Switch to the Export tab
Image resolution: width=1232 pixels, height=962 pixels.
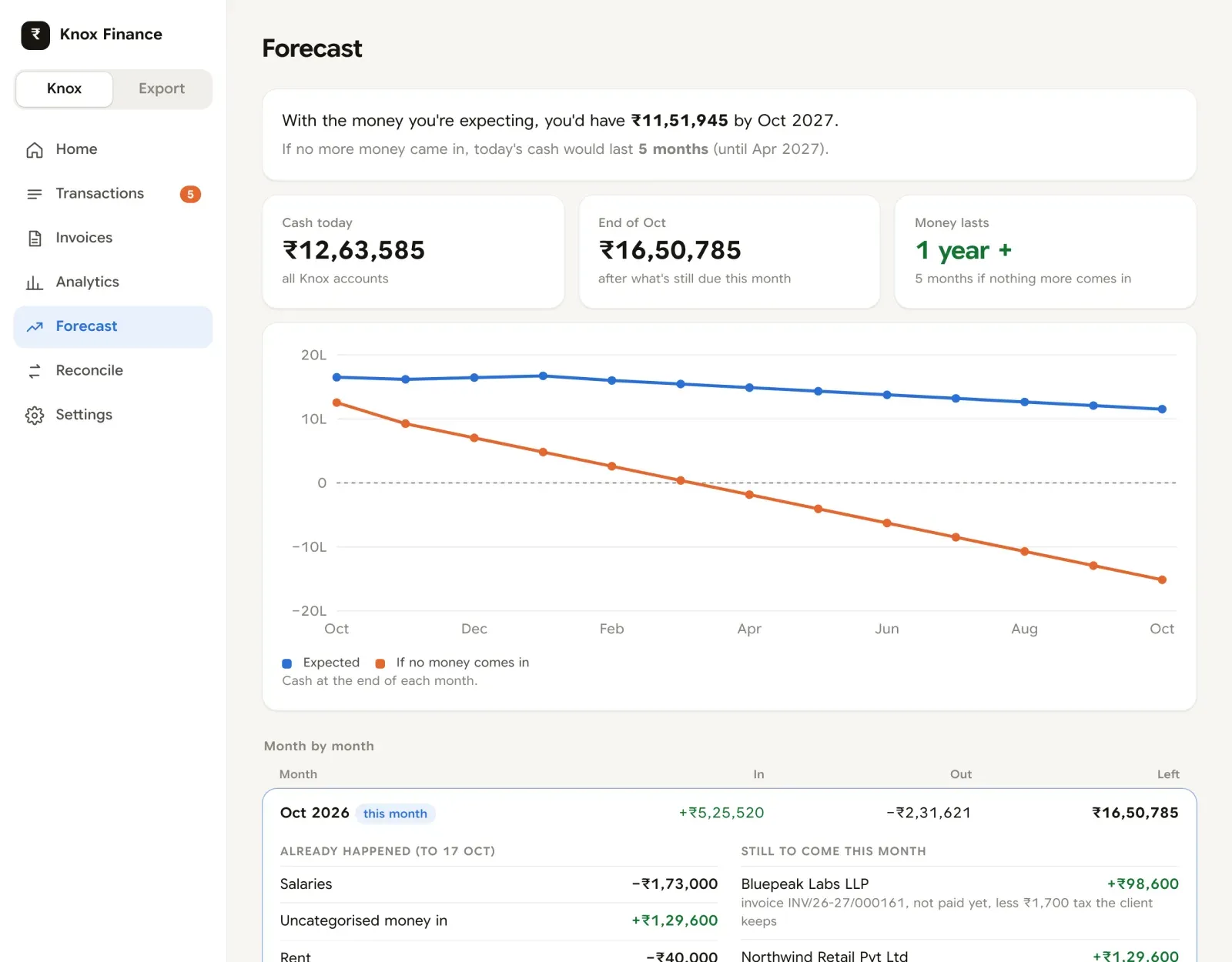coord(162,89)
